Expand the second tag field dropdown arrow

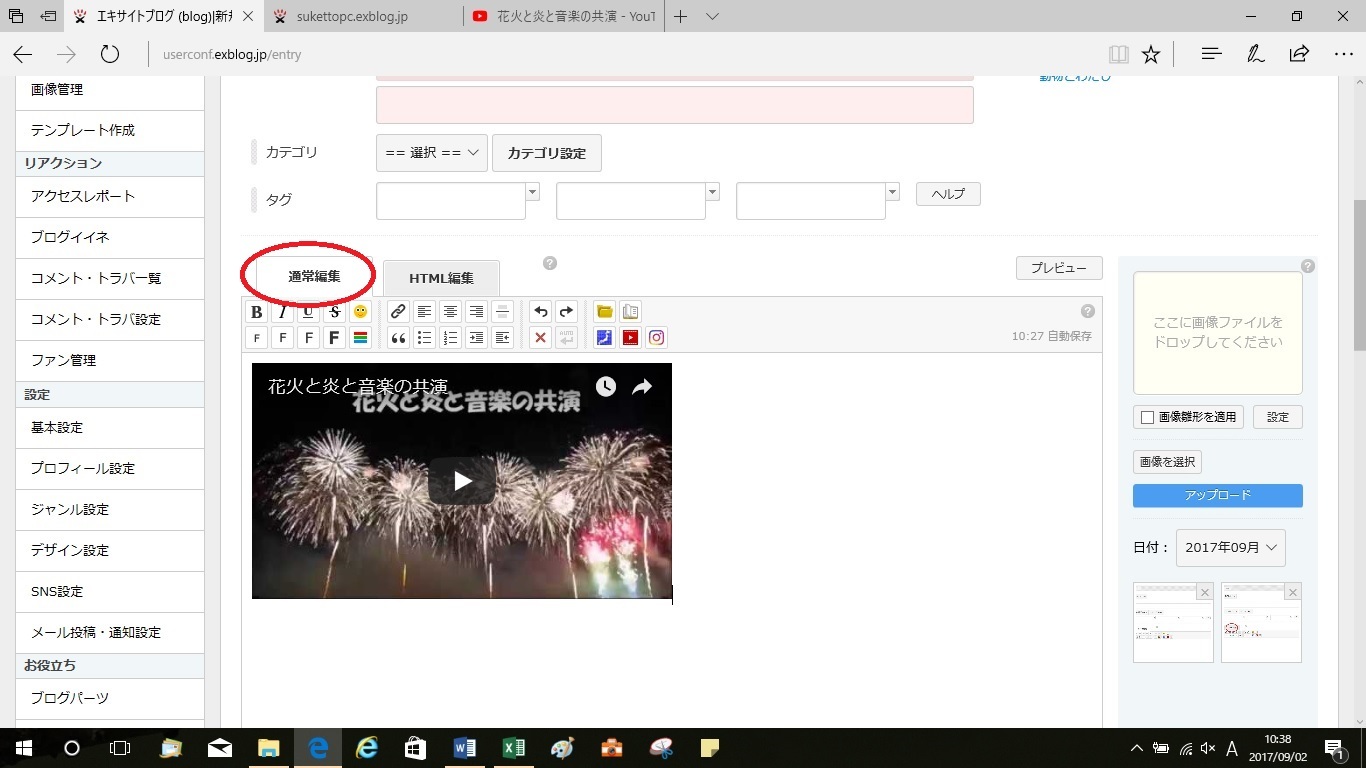coord(712,191)
